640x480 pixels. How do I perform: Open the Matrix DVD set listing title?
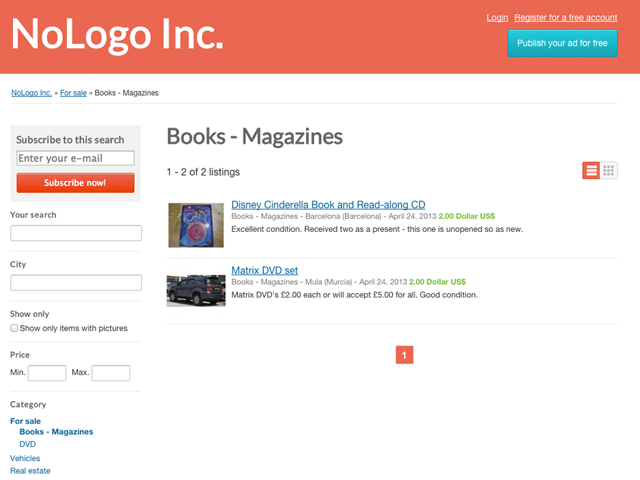(264, 270)
